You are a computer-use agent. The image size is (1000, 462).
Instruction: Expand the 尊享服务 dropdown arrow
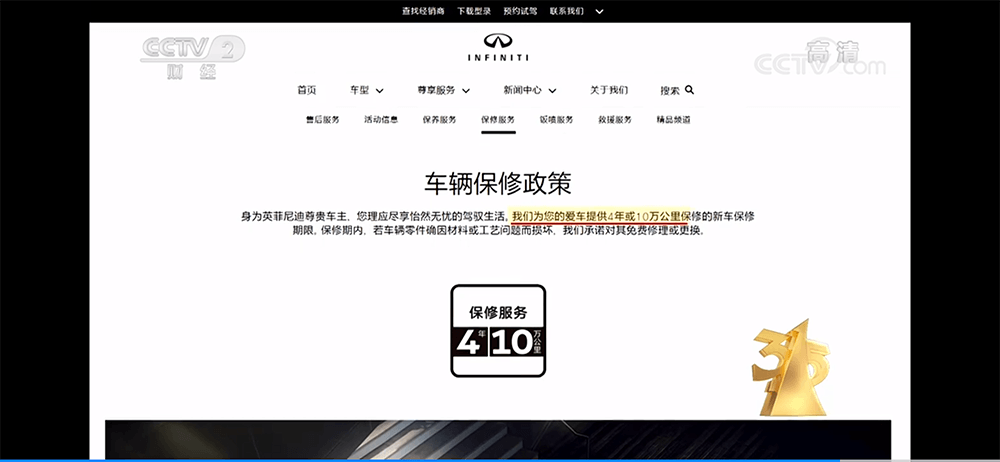(466, 91)
